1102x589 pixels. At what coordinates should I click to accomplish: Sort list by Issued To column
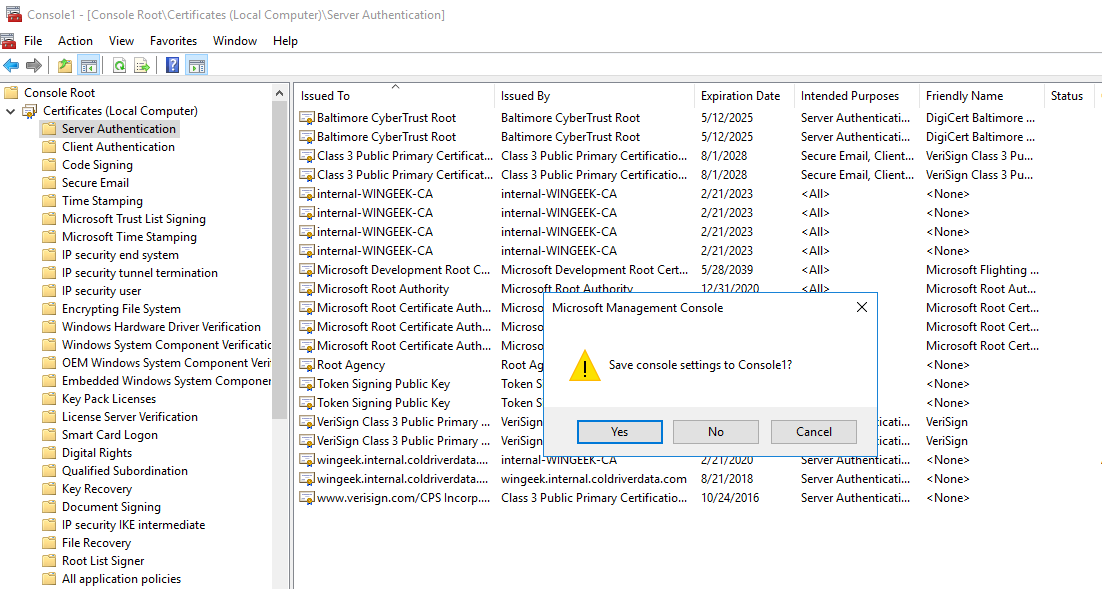pyautogui.click(x=326, y=96)
